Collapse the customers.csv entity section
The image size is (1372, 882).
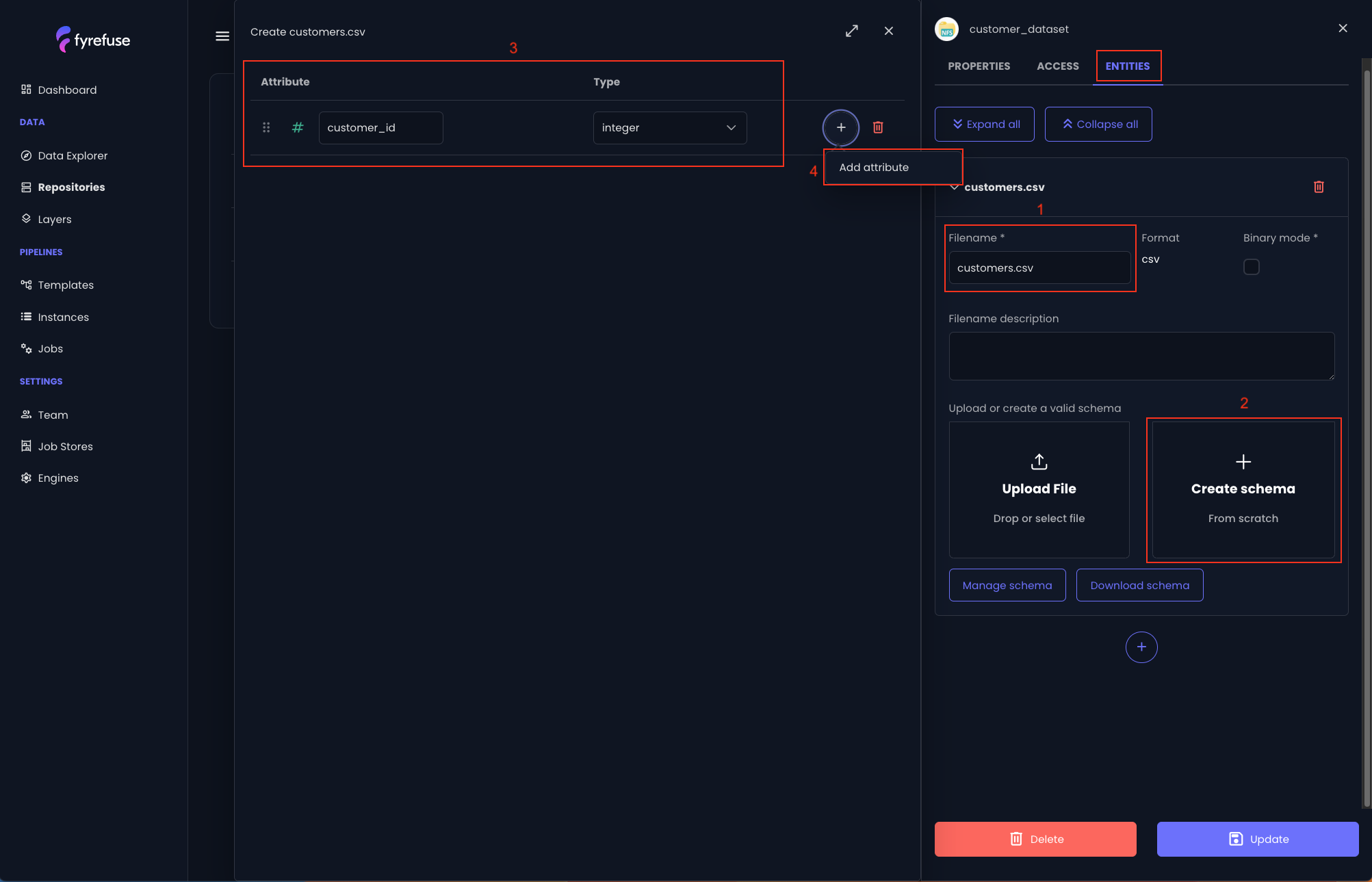point(955,187)
